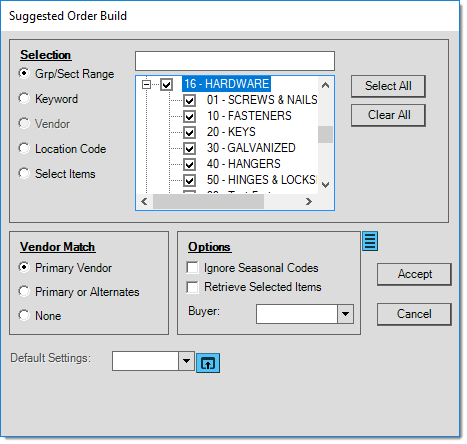Click the horizontal scroll right arrow
This screenshot has width=467, height=444.
tap(309, 201)
